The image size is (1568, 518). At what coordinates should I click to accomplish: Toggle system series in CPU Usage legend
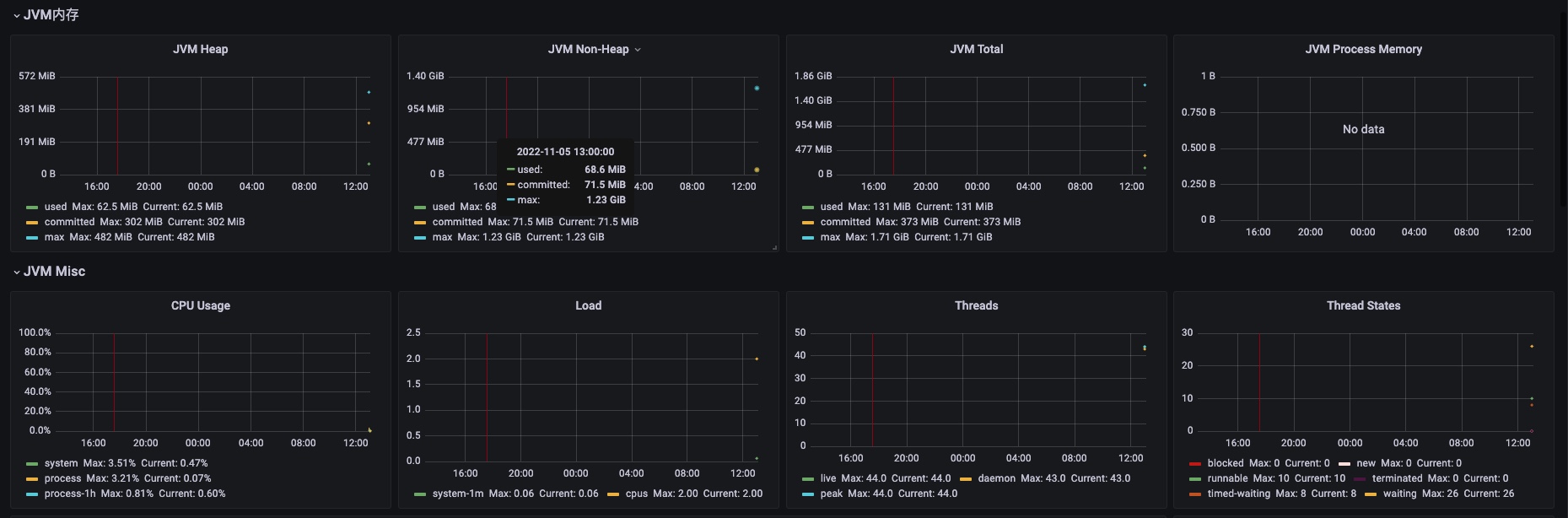coord(61,463)
